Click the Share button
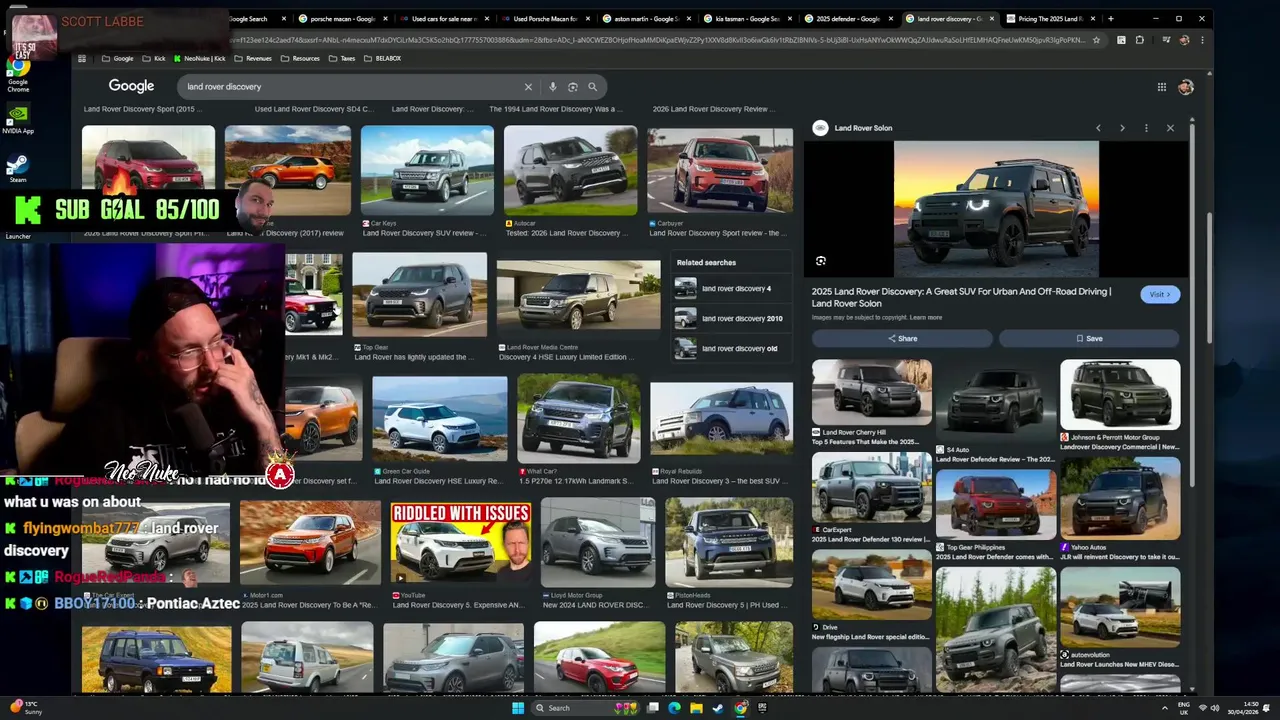Viewport: 1280px width, 720px height. (902, 338)
